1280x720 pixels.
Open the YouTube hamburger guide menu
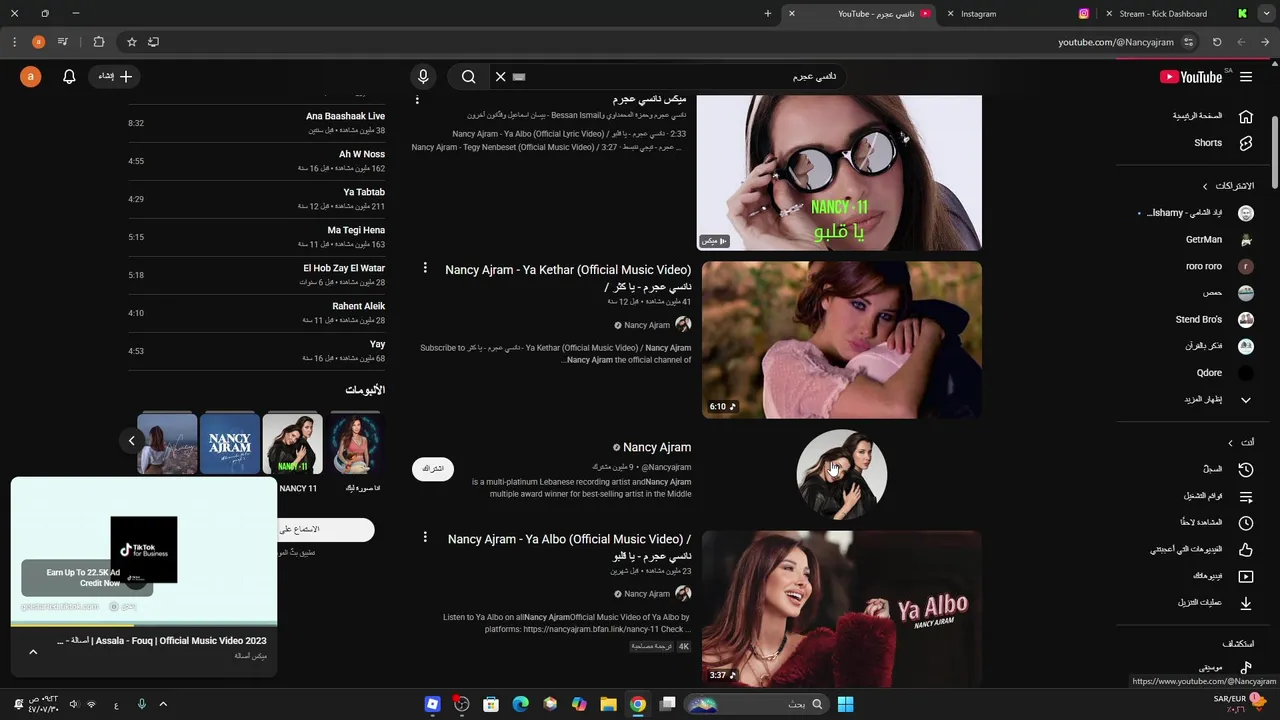[1246, 76]
